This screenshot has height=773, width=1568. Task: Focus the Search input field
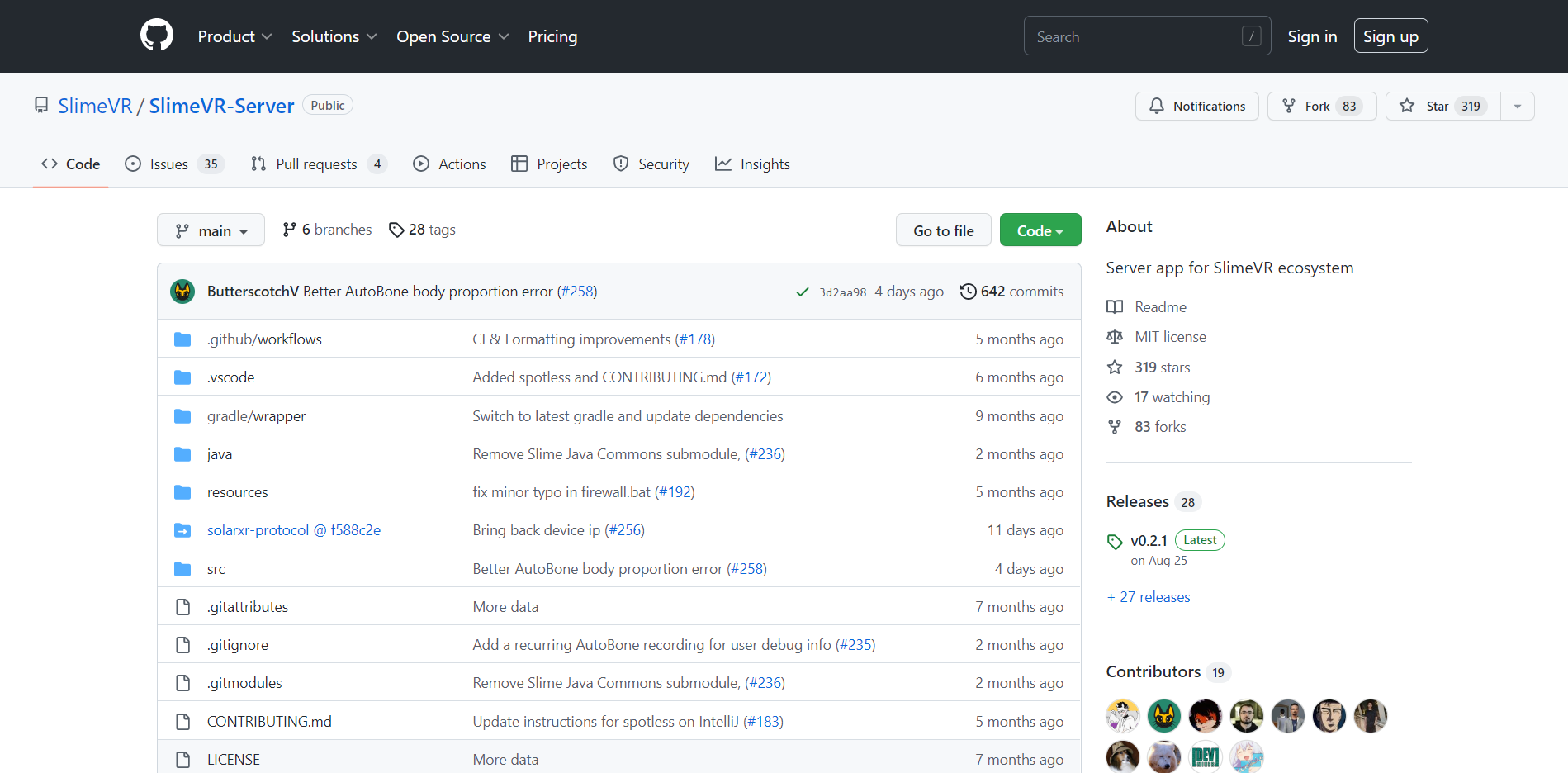[1135, 36]
